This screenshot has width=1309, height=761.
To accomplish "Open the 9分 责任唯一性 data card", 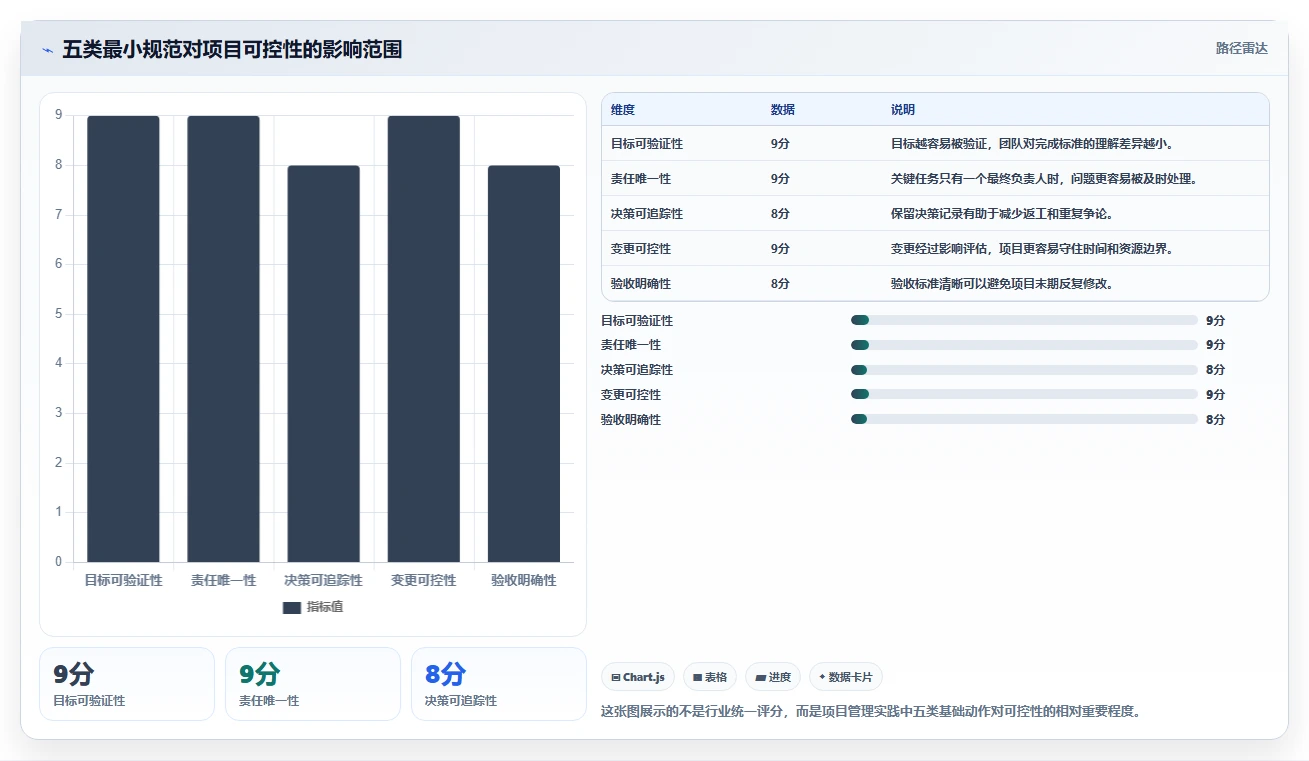I will pos(313,684).
